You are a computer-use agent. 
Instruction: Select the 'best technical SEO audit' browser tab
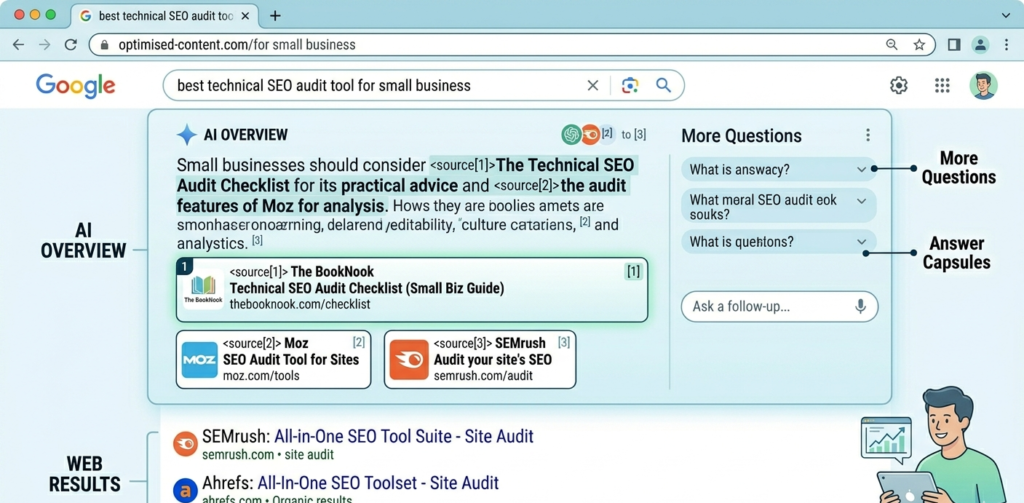pos(163,16)
